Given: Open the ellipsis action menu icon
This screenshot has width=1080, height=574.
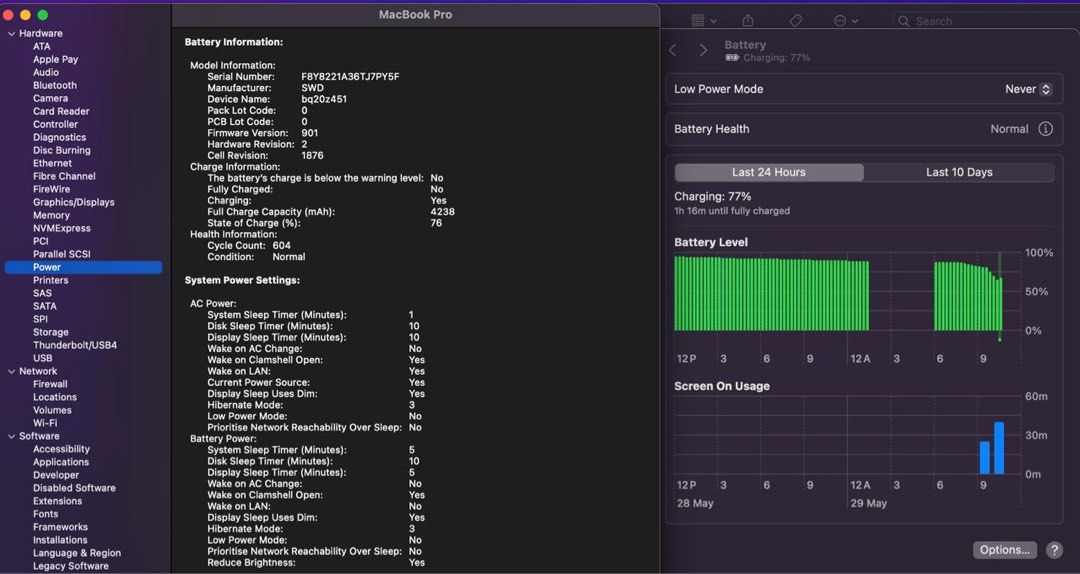Looking at the screenshot, I should click(840, 21).
